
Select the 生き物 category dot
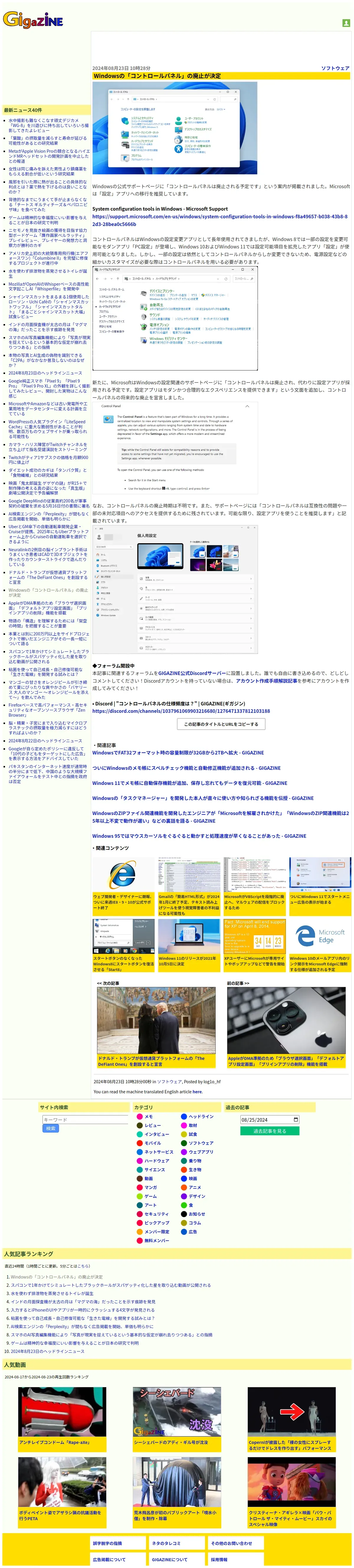tap(184, 1169)
